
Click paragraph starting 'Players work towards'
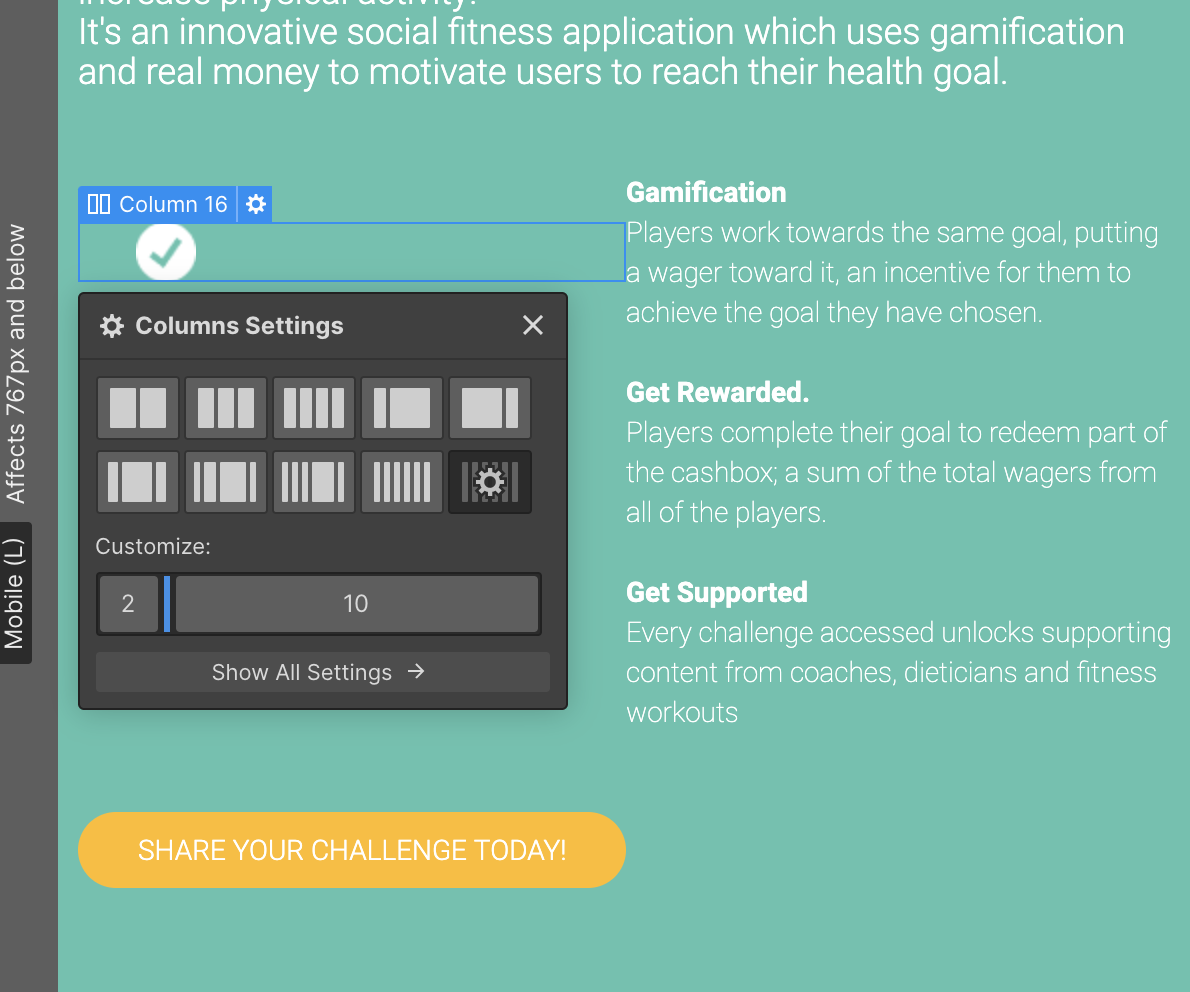pyautogui.click(x=892, y=272)
